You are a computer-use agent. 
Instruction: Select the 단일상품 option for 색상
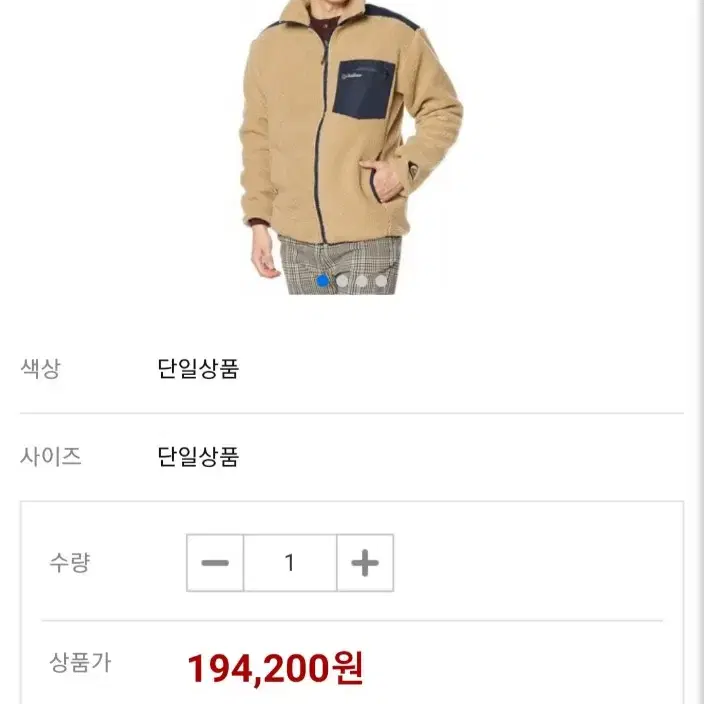tap(198, 369)
